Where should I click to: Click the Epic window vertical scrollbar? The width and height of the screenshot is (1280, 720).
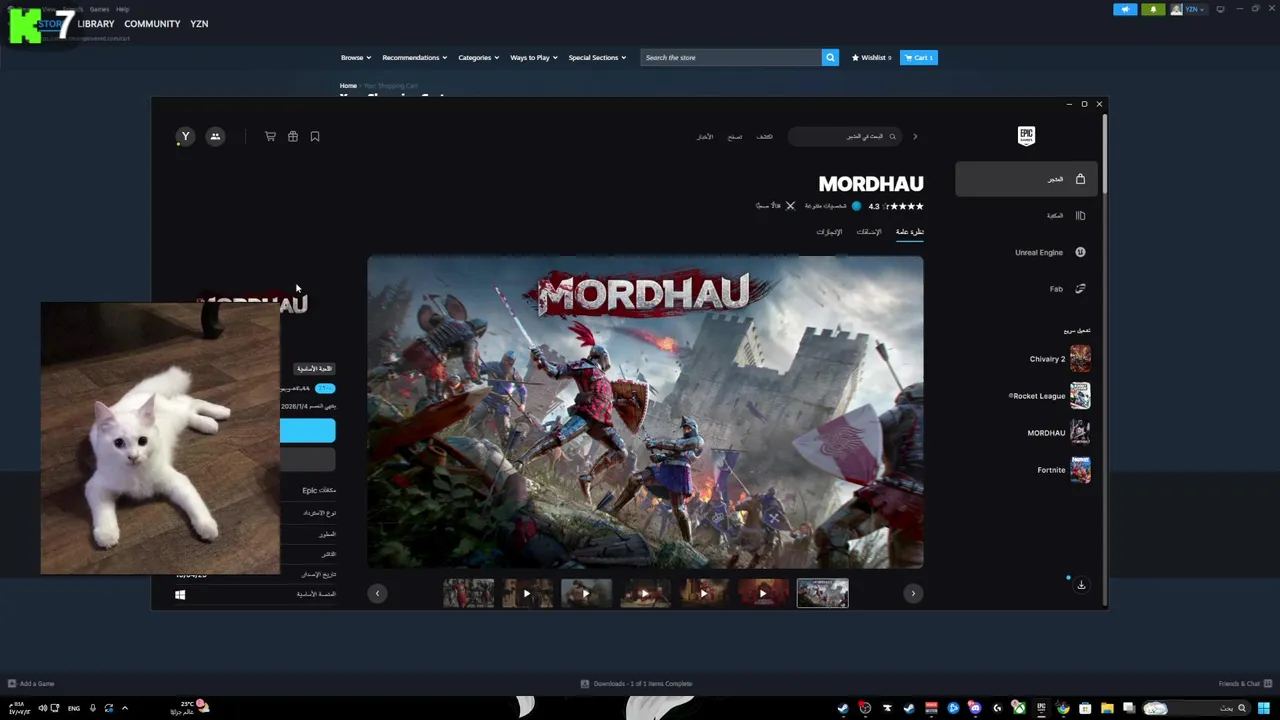tap(1105, 155)
